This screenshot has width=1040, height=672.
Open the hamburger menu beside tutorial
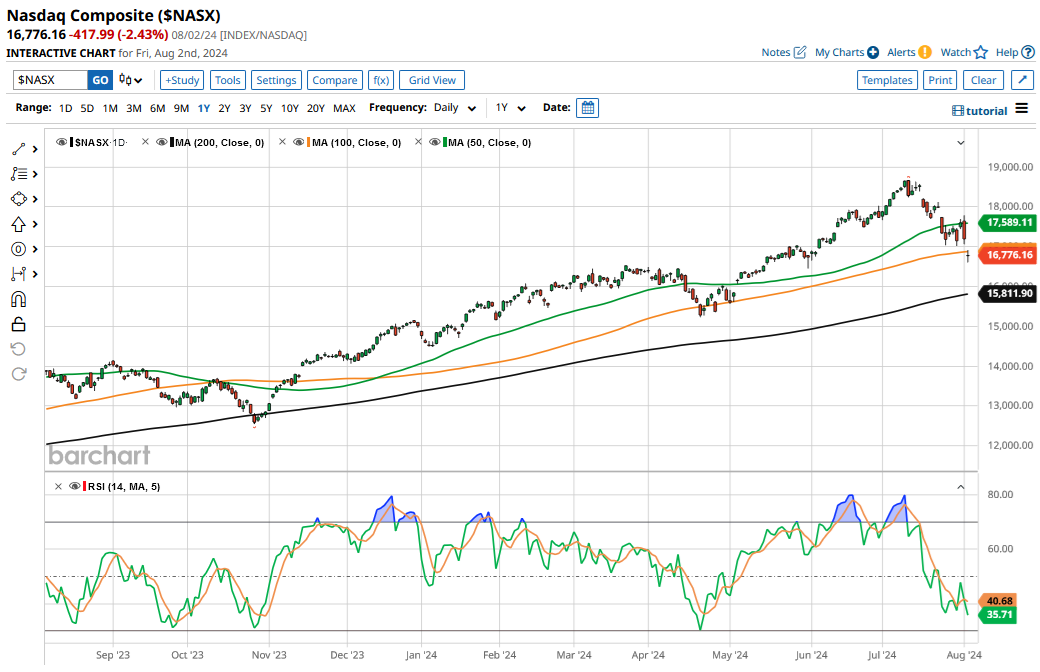tap(1021, 109)
